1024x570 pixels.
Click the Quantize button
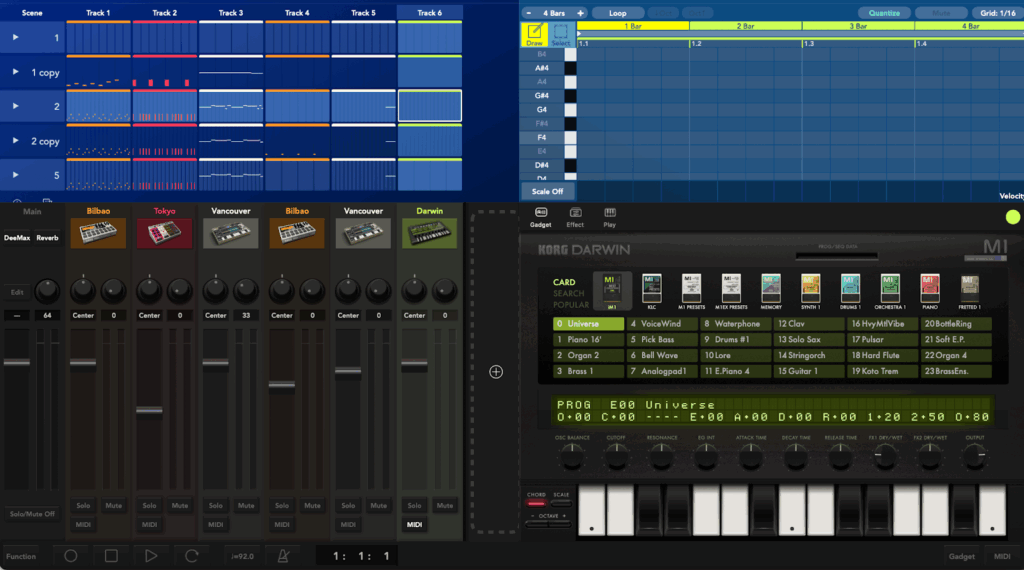(884, 14)
